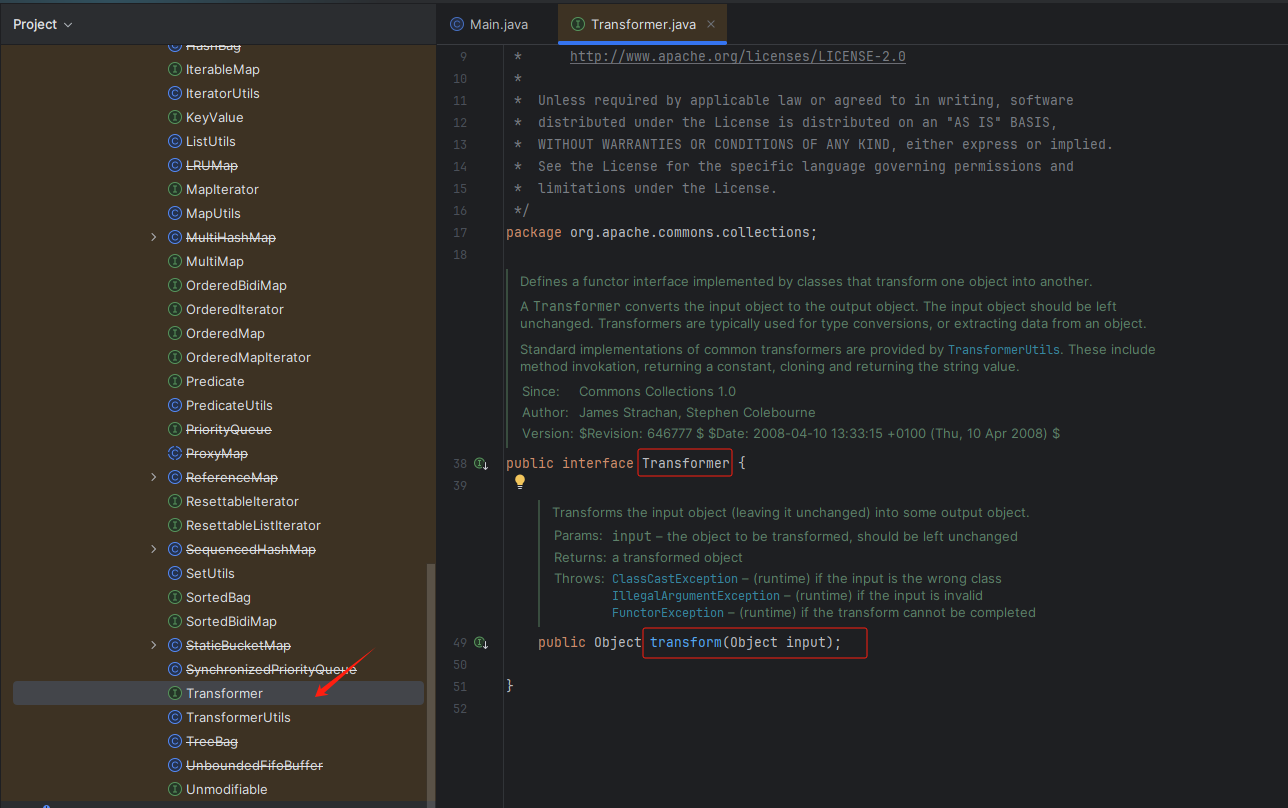Click the TransformerUtils class icon
Viewport: 1288px width, 808px height.
(x=175, y=717)
